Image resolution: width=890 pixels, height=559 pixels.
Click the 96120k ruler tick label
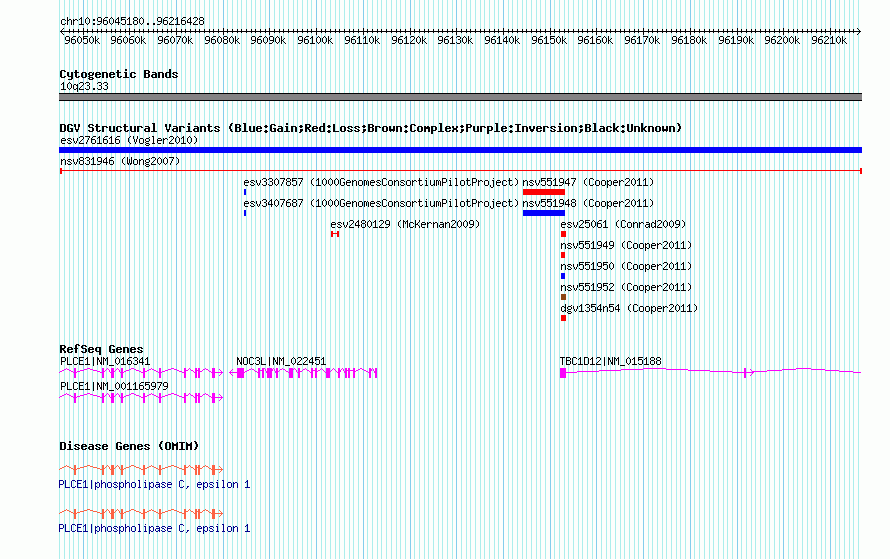[409, 40]
